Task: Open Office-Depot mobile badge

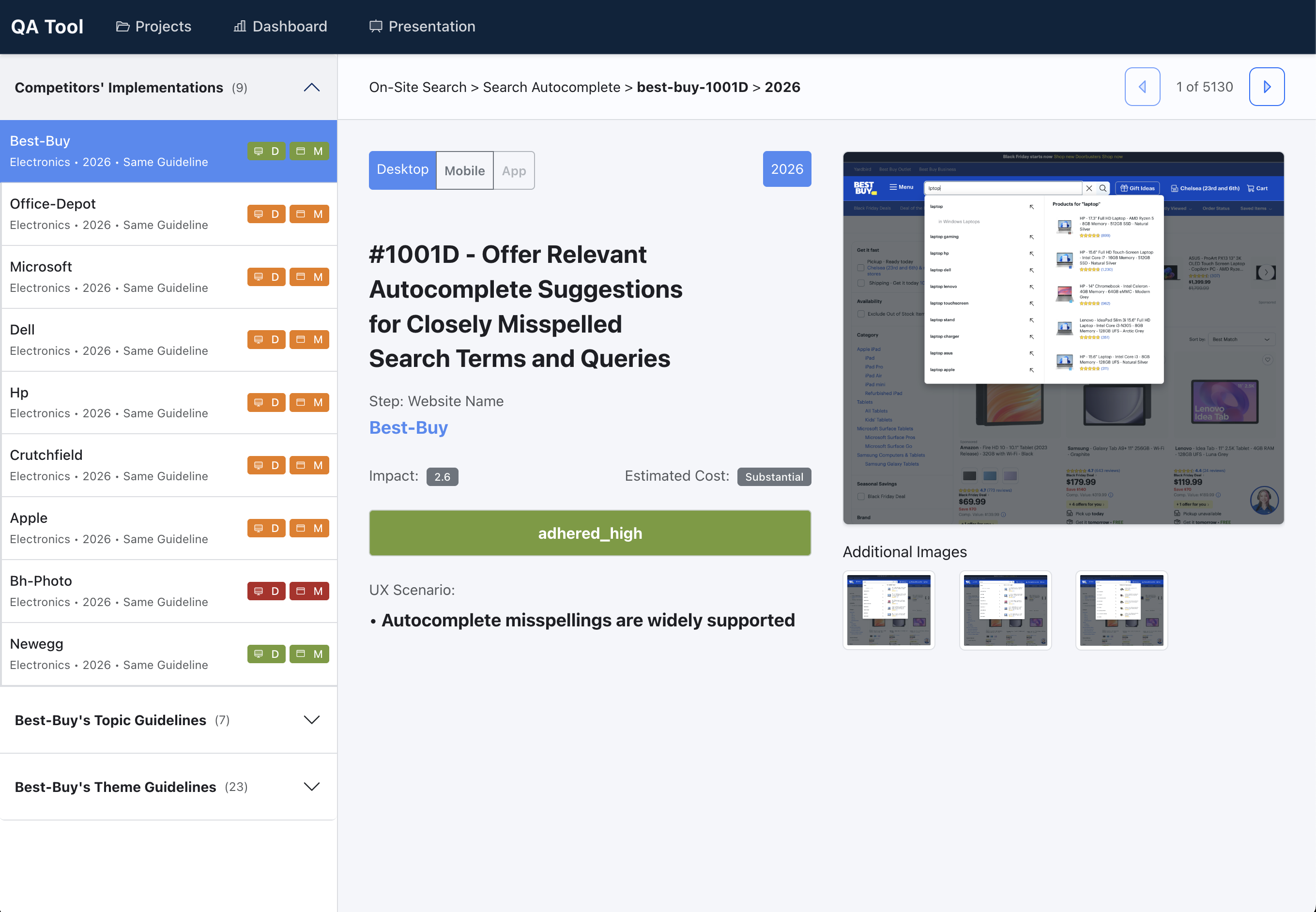Action: tap(309, 214)
